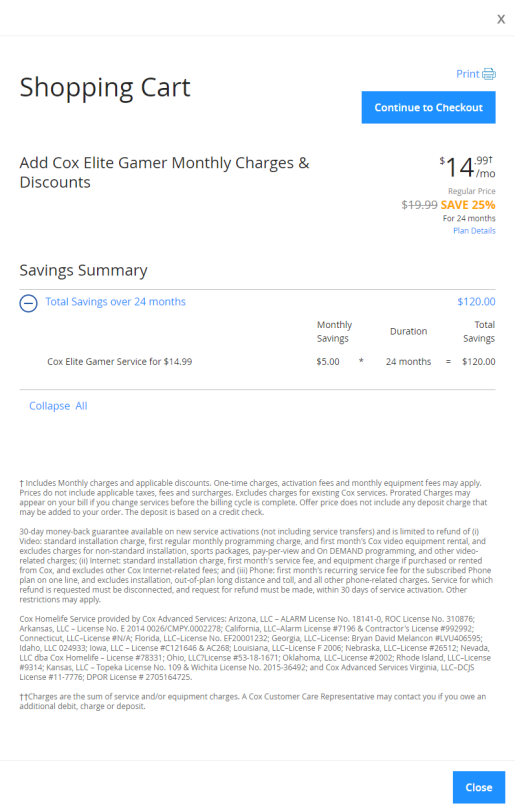This screenshot has height=810, width=515.
Task: Click the Savings Summary heading
Action: (83, 270)
